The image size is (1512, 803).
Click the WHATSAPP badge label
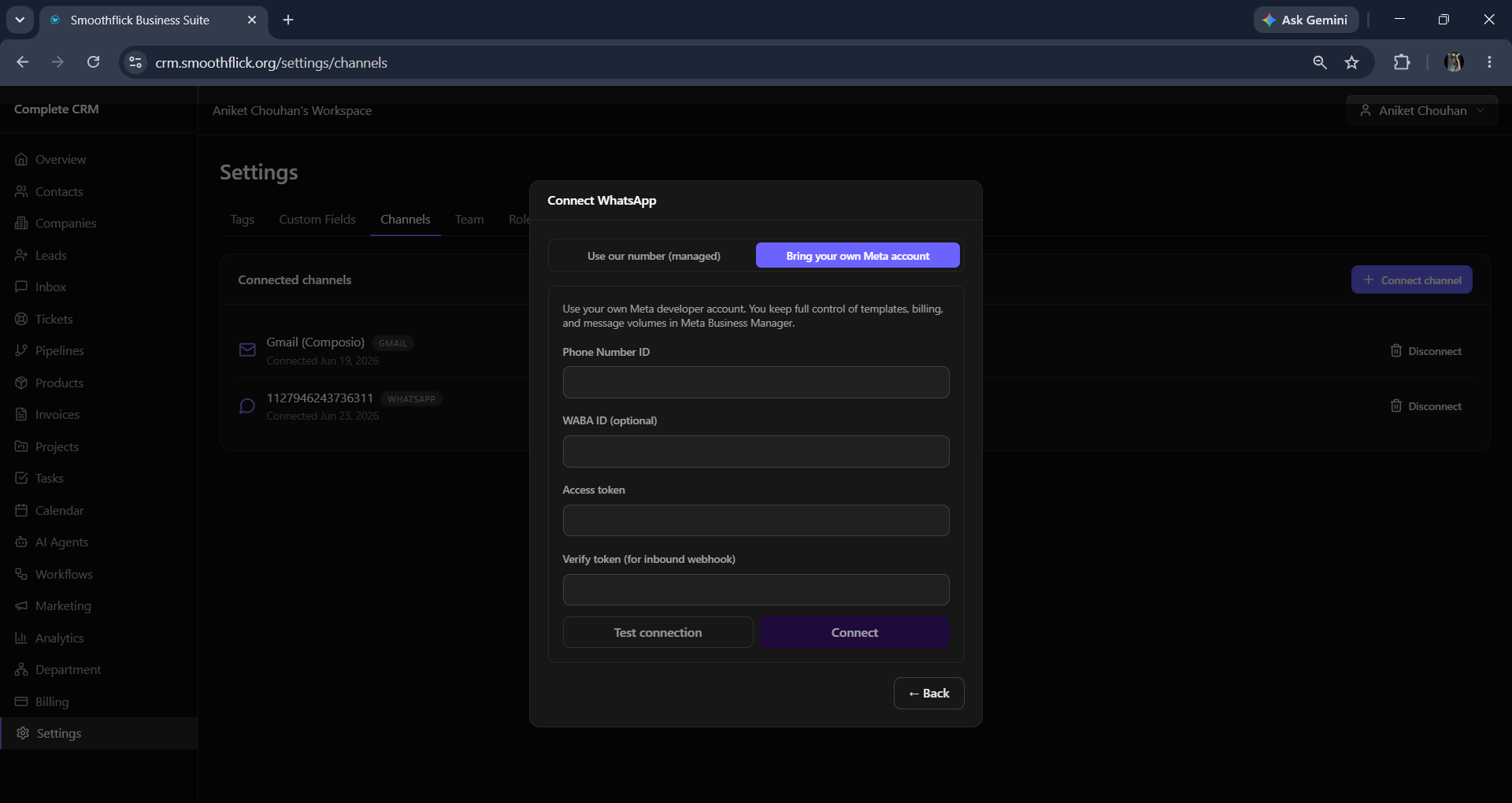[x=411, y=399]
